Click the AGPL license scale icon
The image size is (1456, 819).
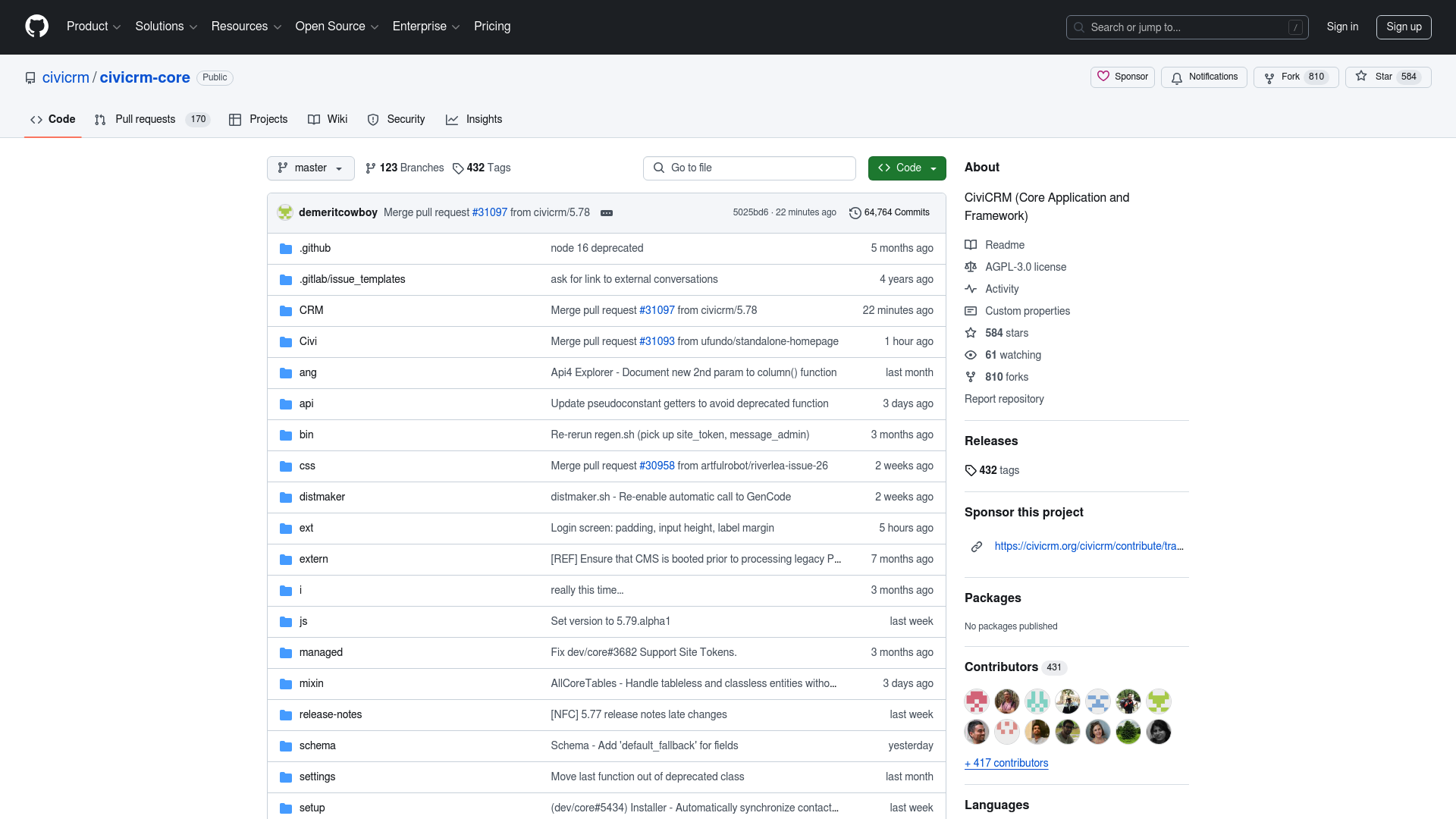click(971, 267)
